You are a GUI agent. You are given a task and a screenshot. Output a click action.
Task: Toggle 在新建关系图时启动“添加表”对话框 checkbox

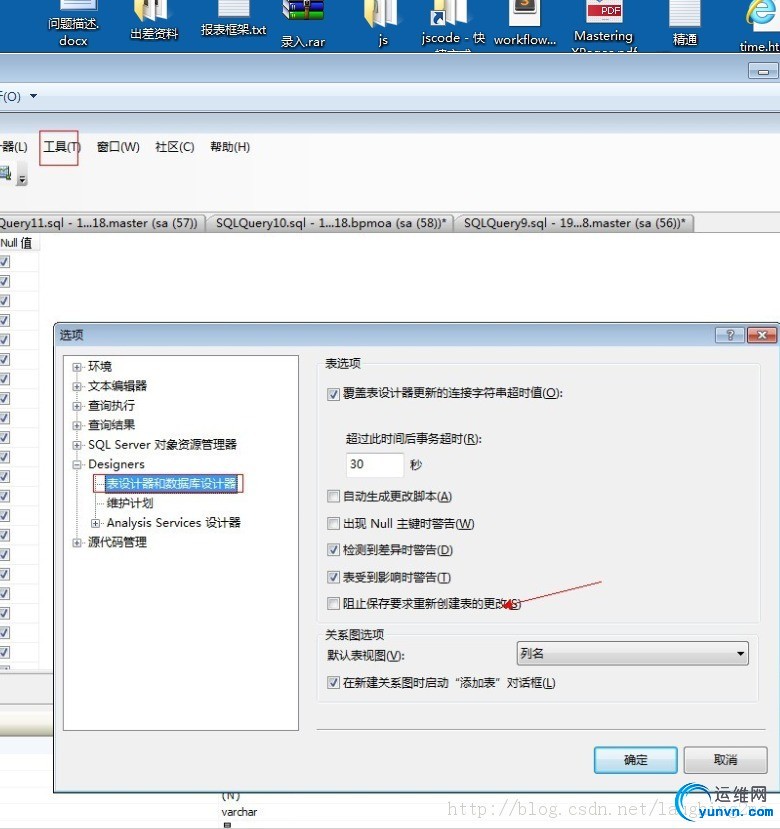pos(333,683)
